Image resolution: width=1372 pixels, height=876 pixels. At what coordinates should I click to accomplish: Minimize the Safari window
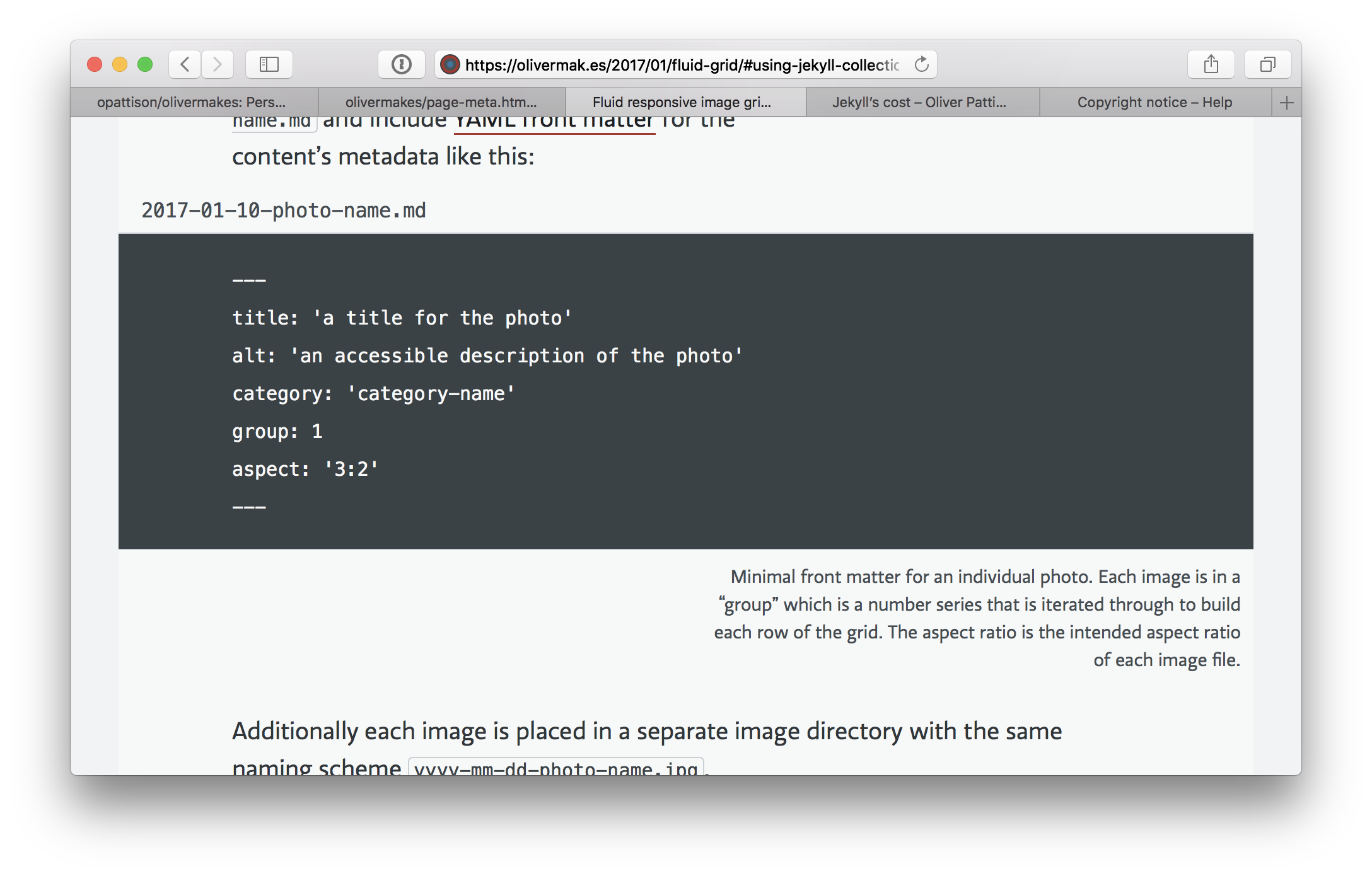click(120, 64)
